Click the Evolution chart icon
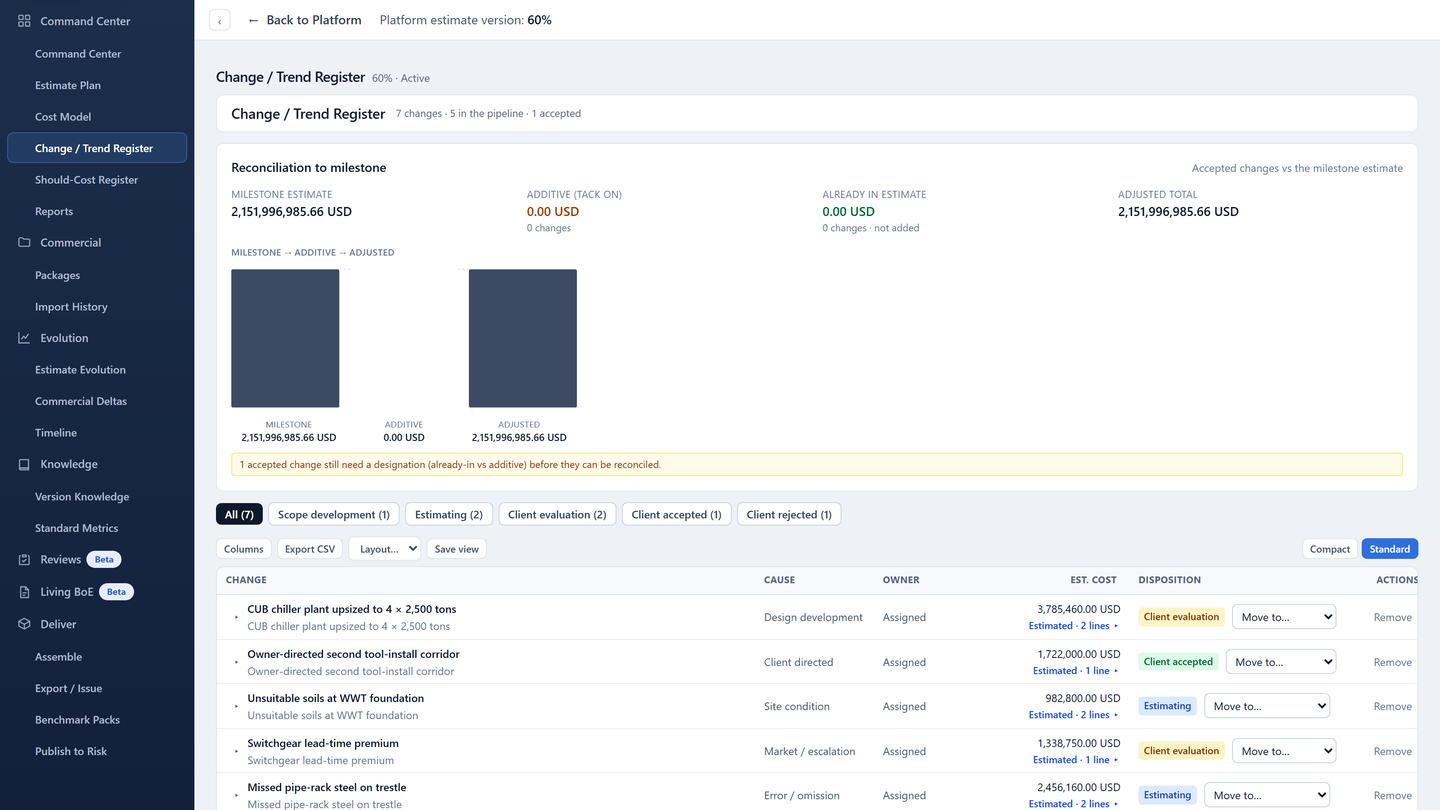This screenshot has width=1440, height=810. (x=24, y=338)
